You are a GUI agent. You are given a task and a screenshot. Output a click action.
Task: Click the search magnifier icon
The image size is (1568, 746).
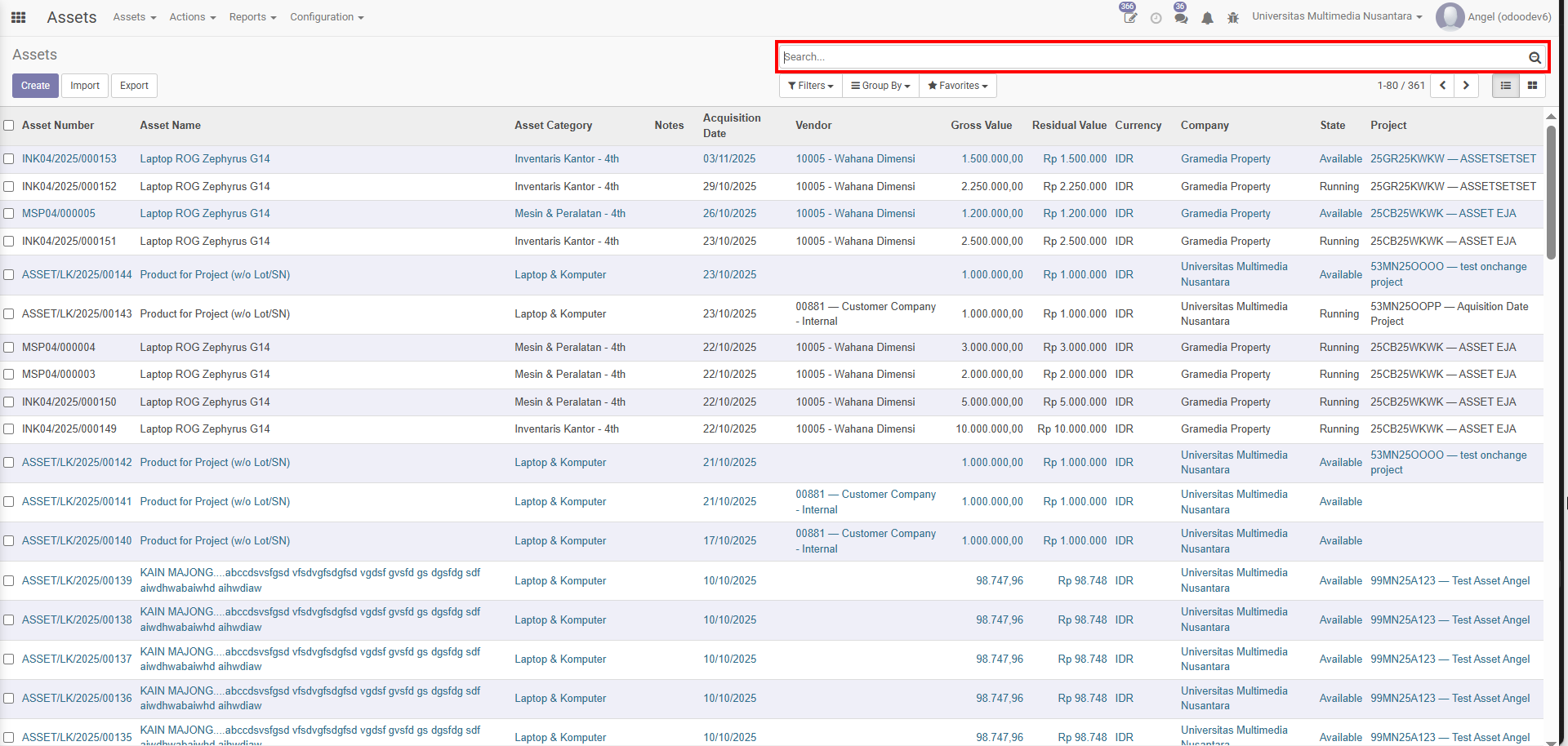(1535, 57)
